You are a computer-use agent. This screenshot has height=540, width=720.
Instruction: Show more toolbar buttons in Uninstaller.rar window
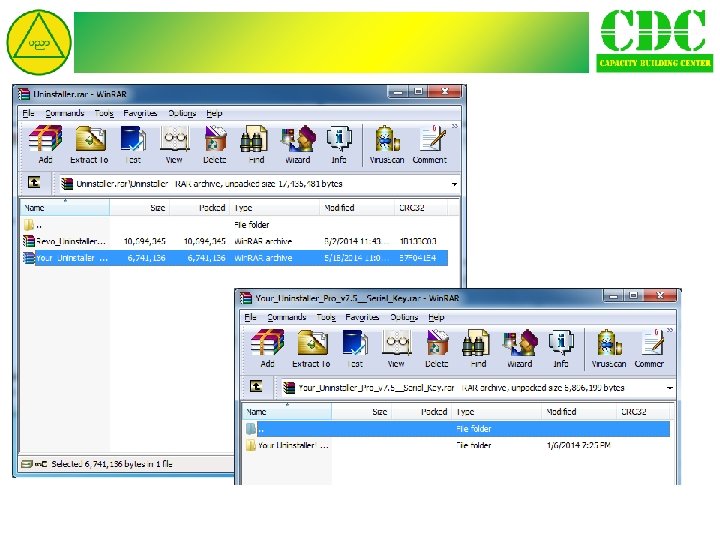[455, 126]
